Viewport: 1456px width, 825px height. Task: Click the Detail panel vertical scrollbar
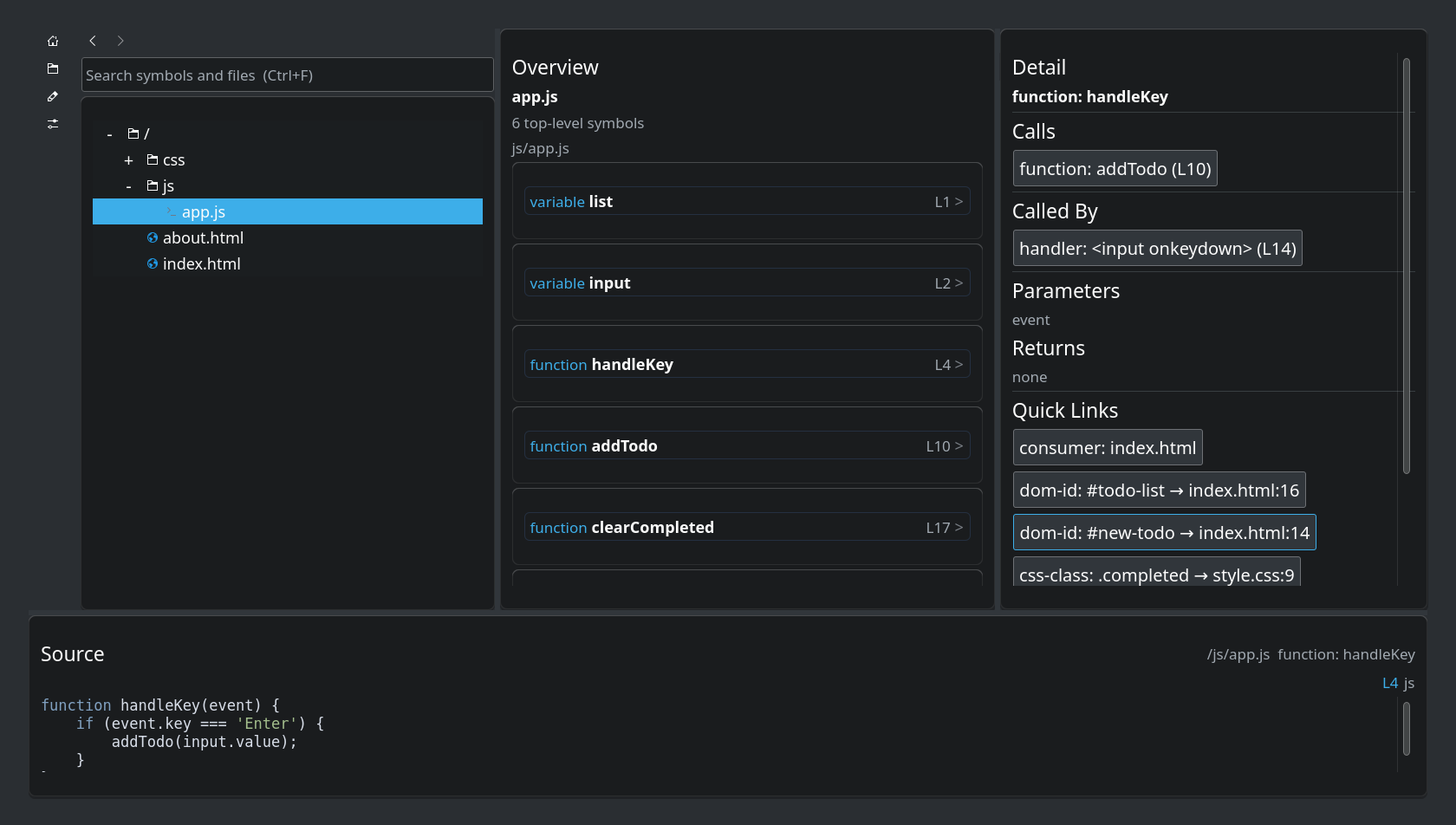(1407, 265)
